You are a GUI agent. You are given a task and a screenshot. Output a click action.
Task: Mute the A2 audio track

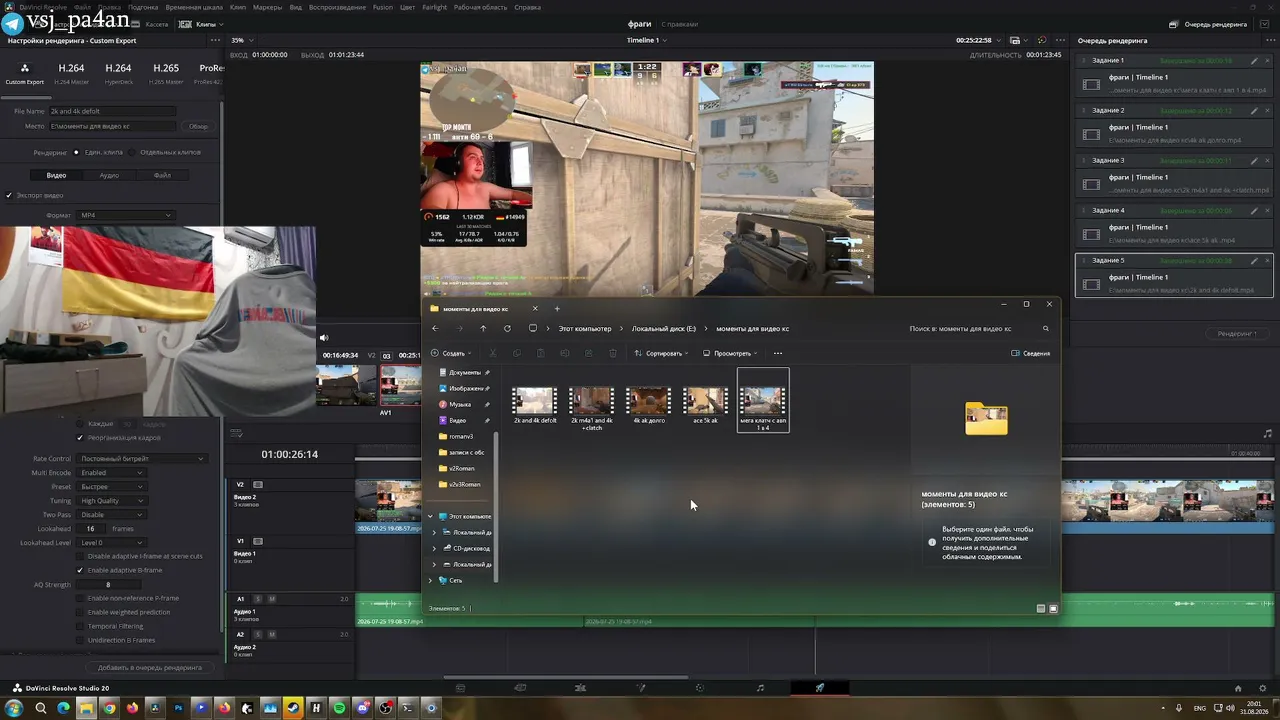272,635
